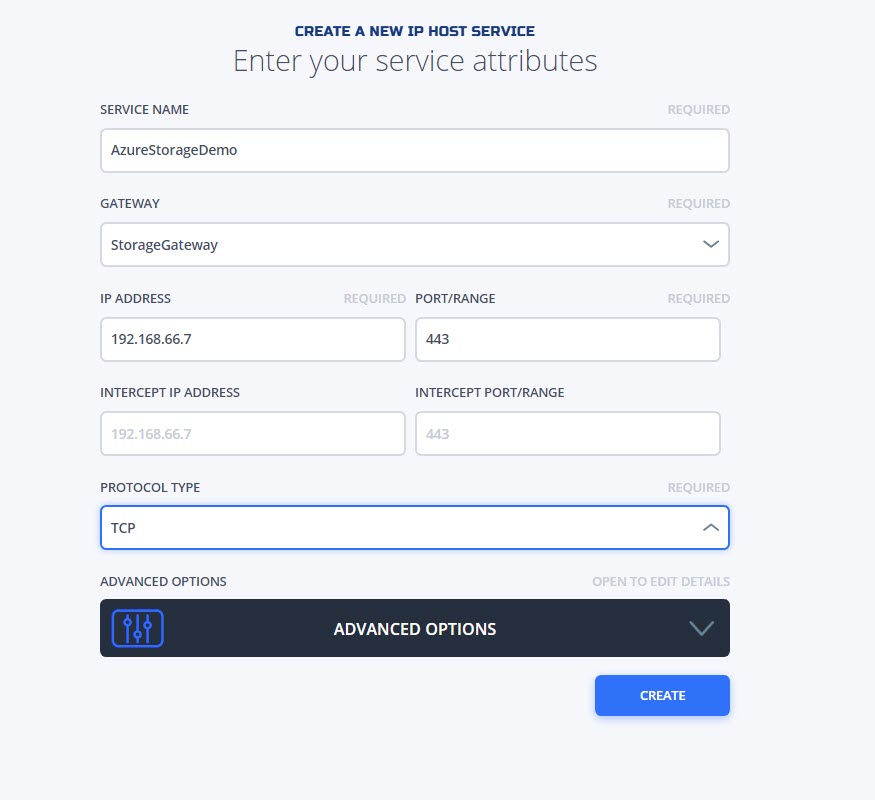This screenshot has height=800, width=875.
Task: Click the Advanced Options sliders icon
Action: click(137, 628)
